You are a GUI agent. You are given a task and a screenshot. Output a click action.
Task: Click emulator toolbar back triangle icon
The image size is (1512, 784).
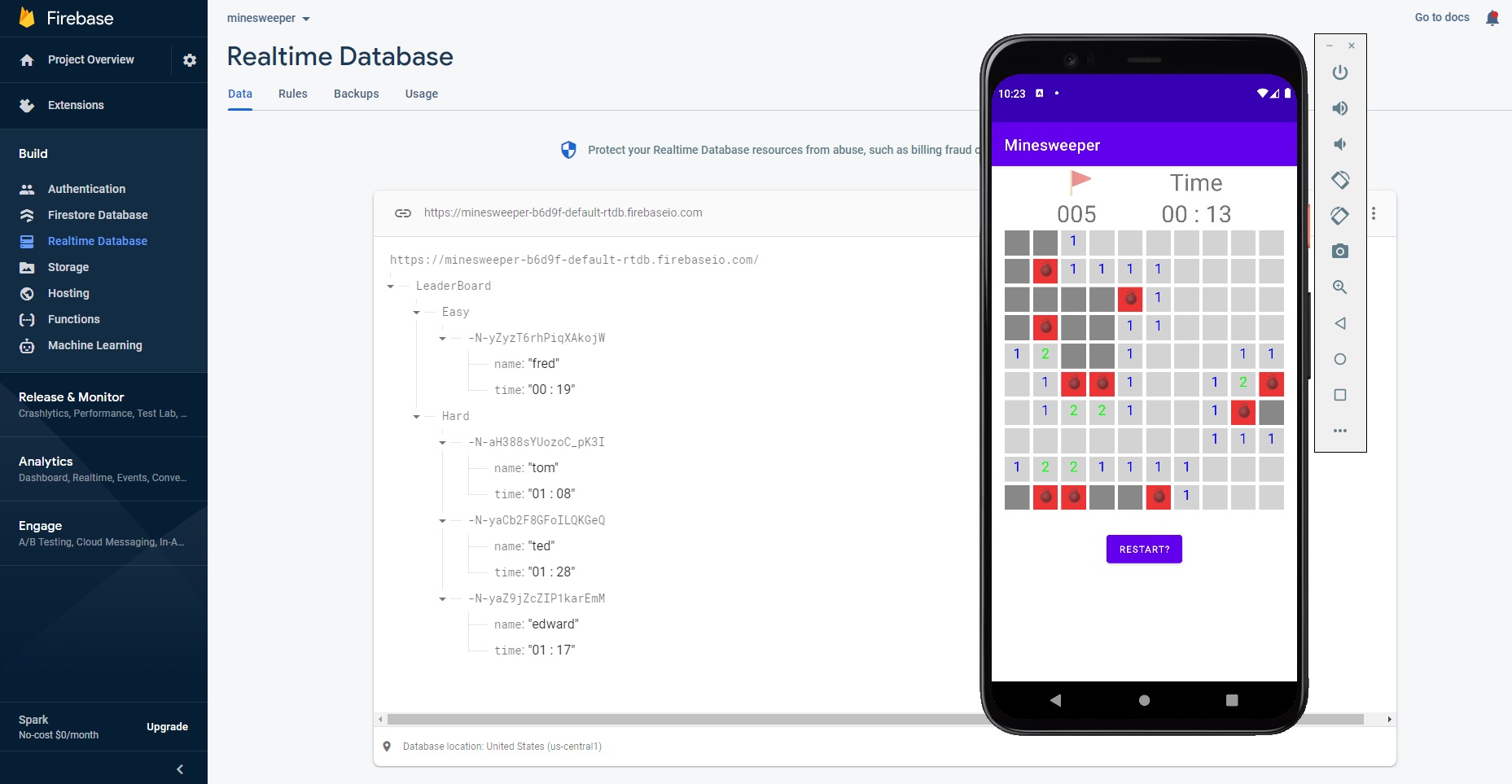1340,323
